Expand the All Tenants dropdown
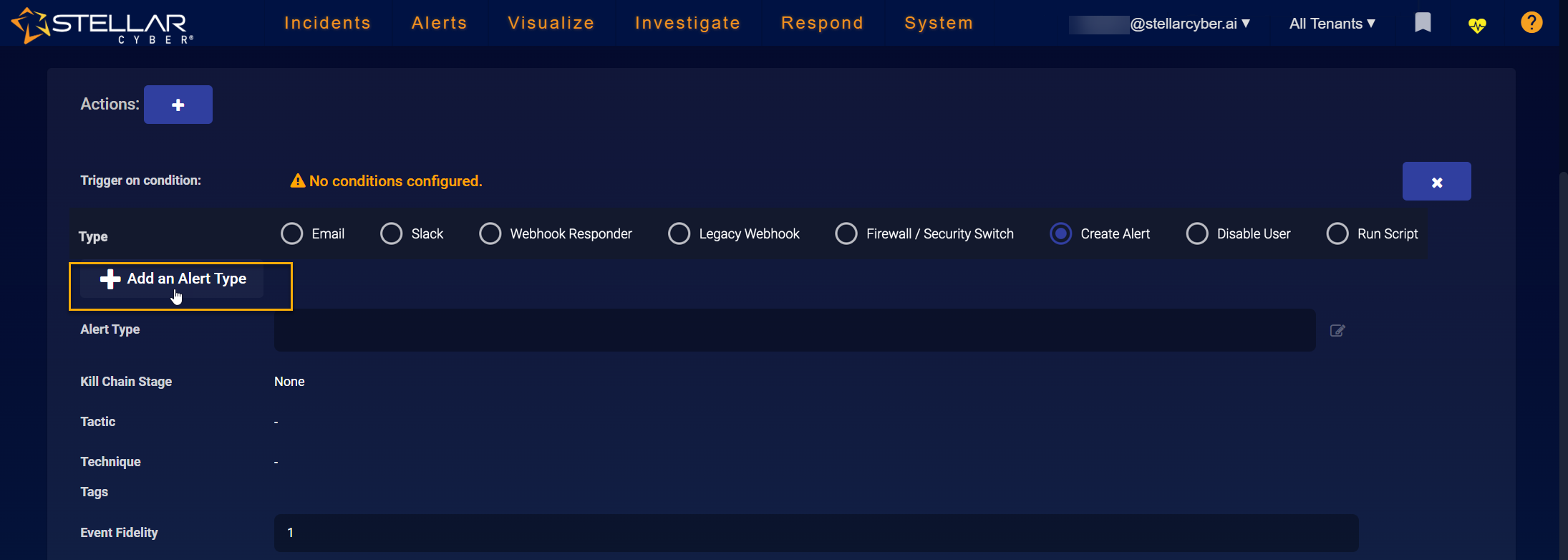This screenshot has height=560, width=1568. [x=1332, y=24]
